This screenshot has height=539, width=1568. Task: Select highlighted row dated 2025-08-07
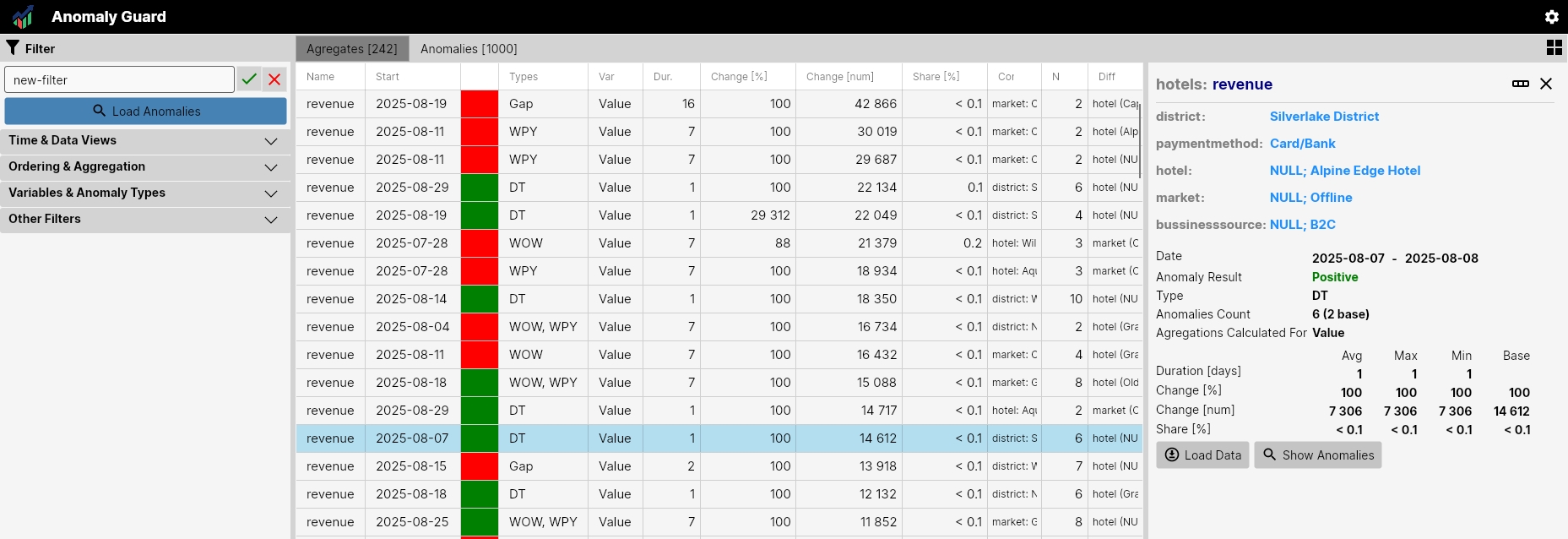click(719, 438)
